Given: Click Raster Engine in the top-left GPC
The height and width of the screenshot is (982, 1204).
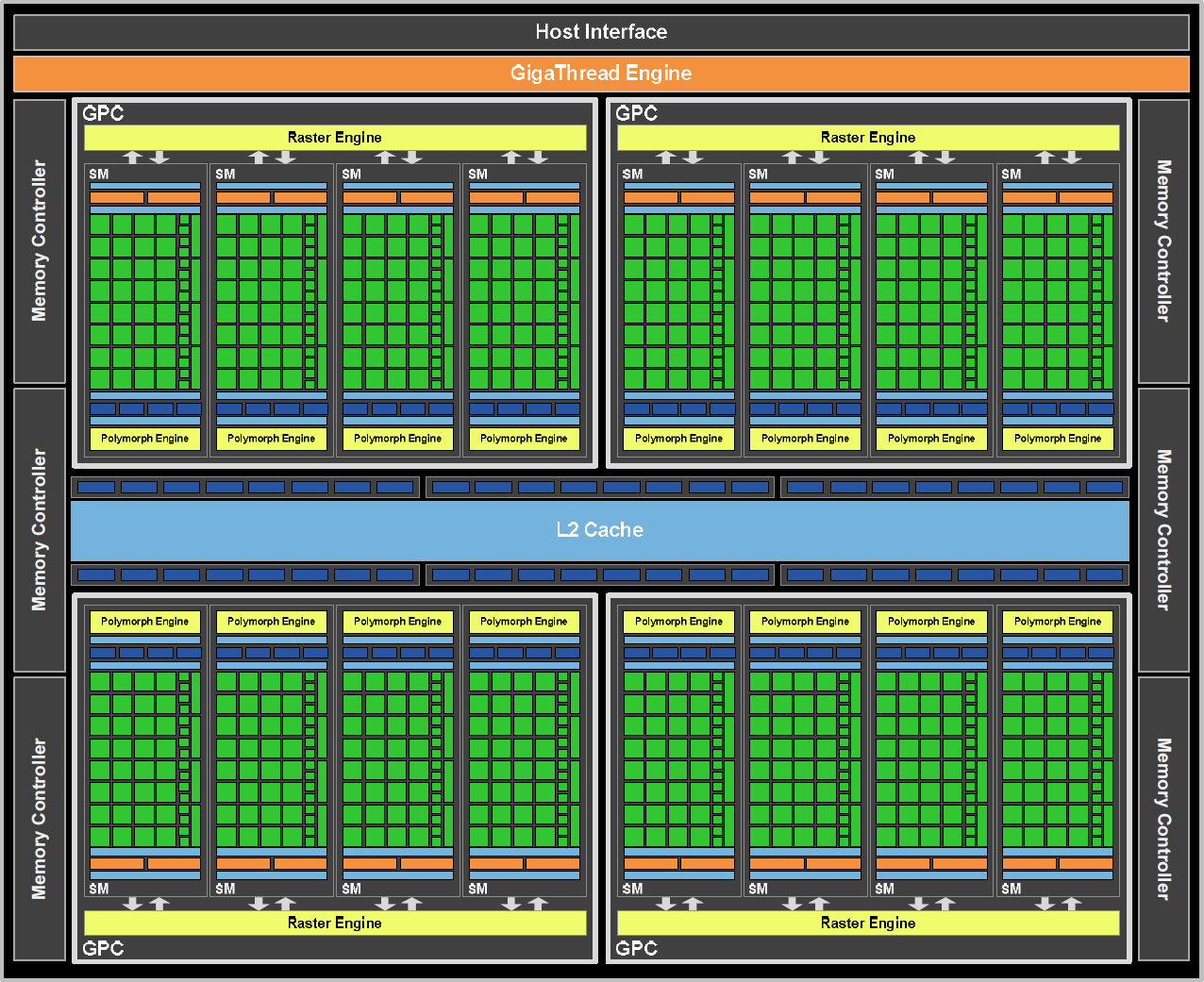Looking at the screenshot, I should [x=335, y=138].
